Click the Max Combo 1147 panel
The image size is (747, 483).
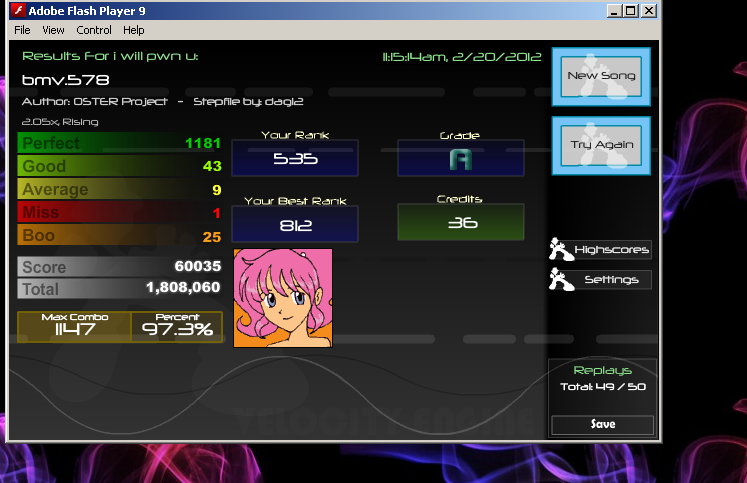pyautogui.click(x=74, y=327)
